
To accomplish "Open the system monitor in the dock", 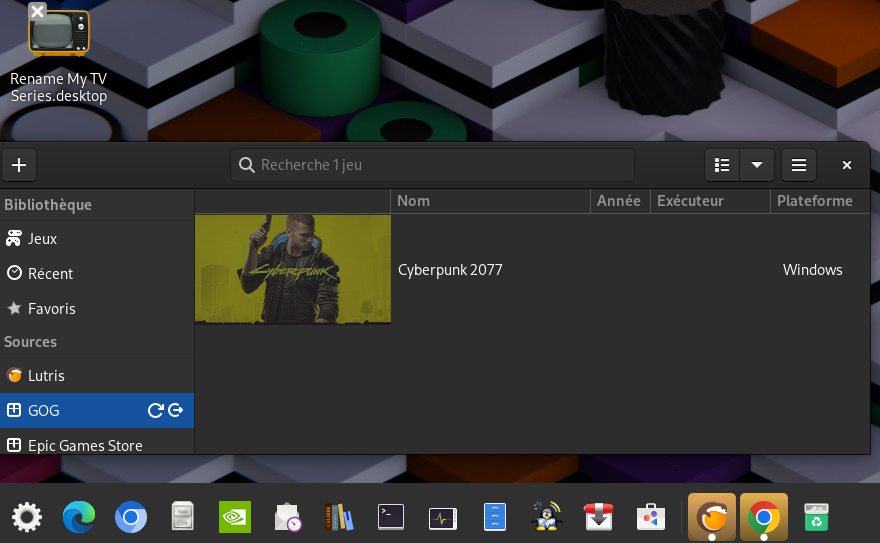I will (x=443, y=518).
